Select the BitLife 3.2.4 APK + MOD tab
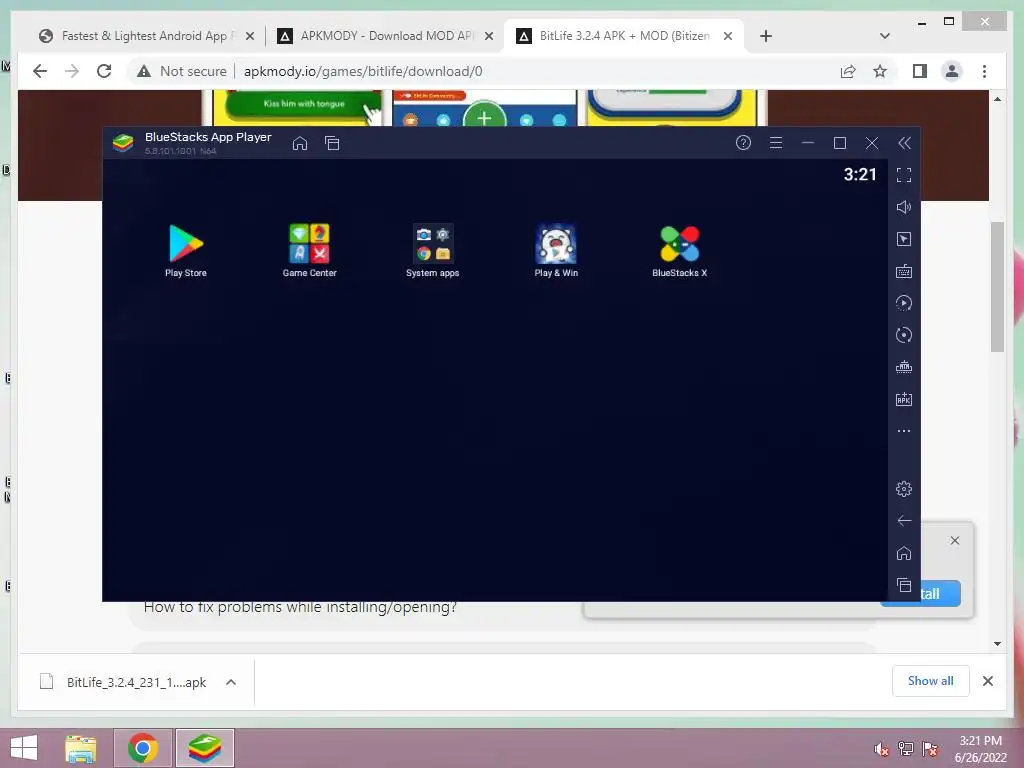 624,36
